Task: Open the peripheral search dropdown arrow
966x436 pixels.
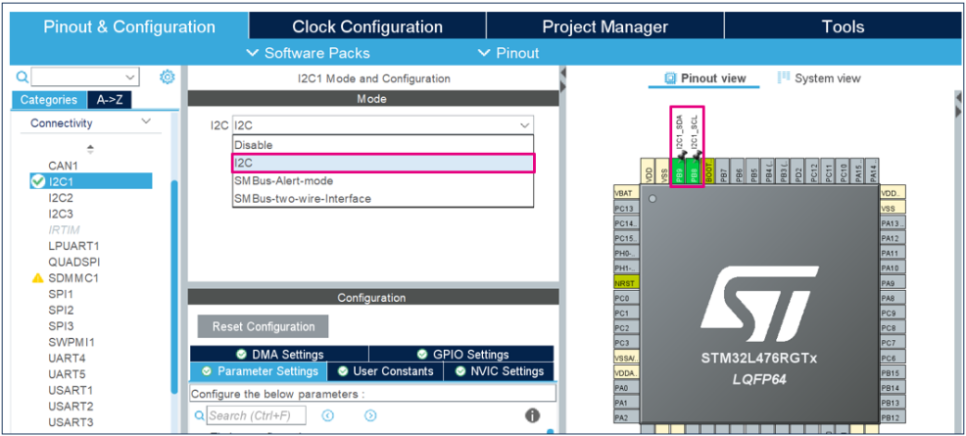Action: pos(130,77)
